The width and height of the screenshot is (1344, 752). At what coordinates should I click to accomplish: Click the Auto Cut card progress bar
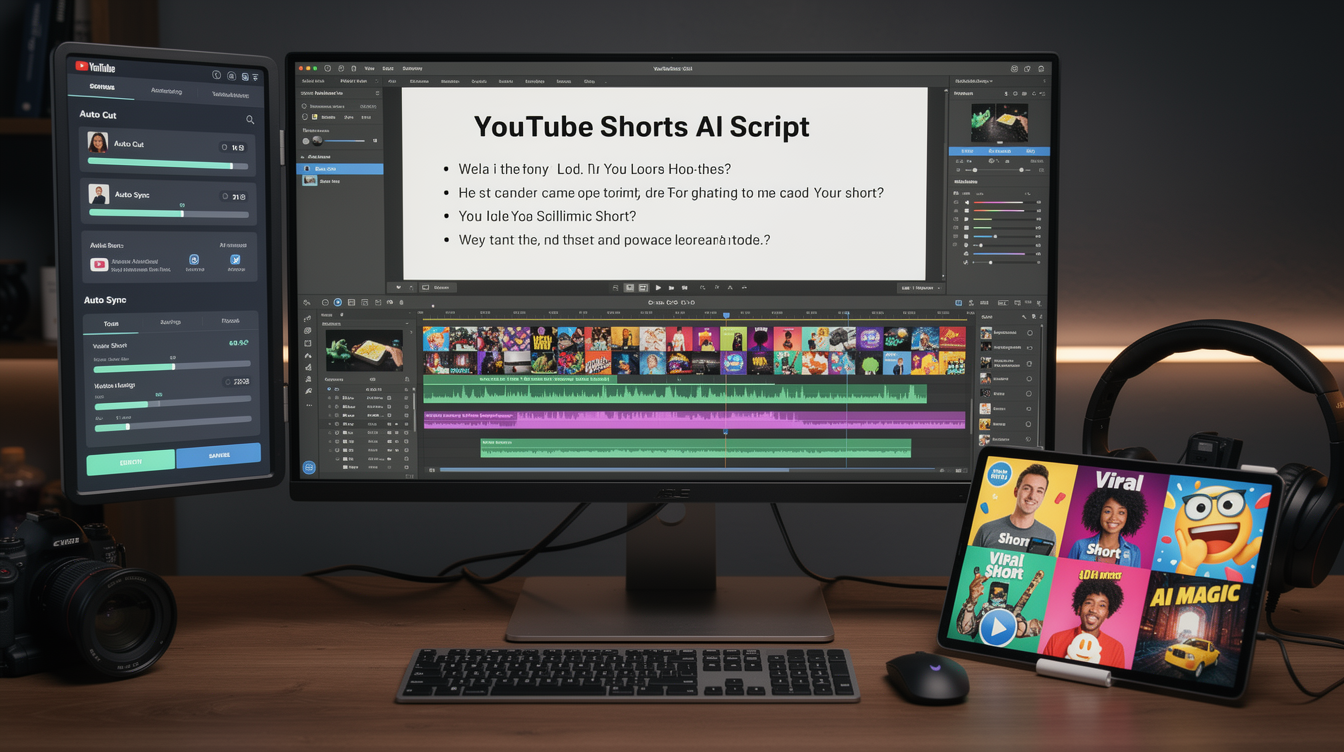coord(168,165)
